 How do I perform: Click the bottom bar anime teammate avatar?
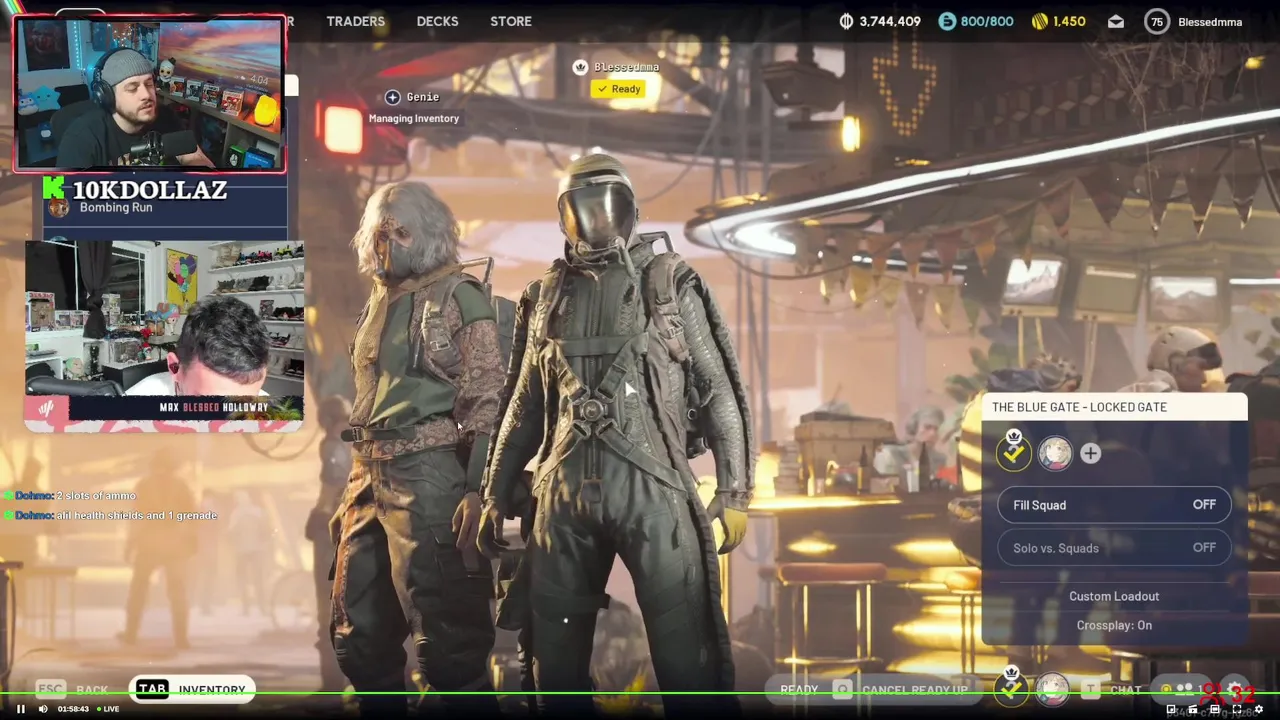(x=1052, y=688)
